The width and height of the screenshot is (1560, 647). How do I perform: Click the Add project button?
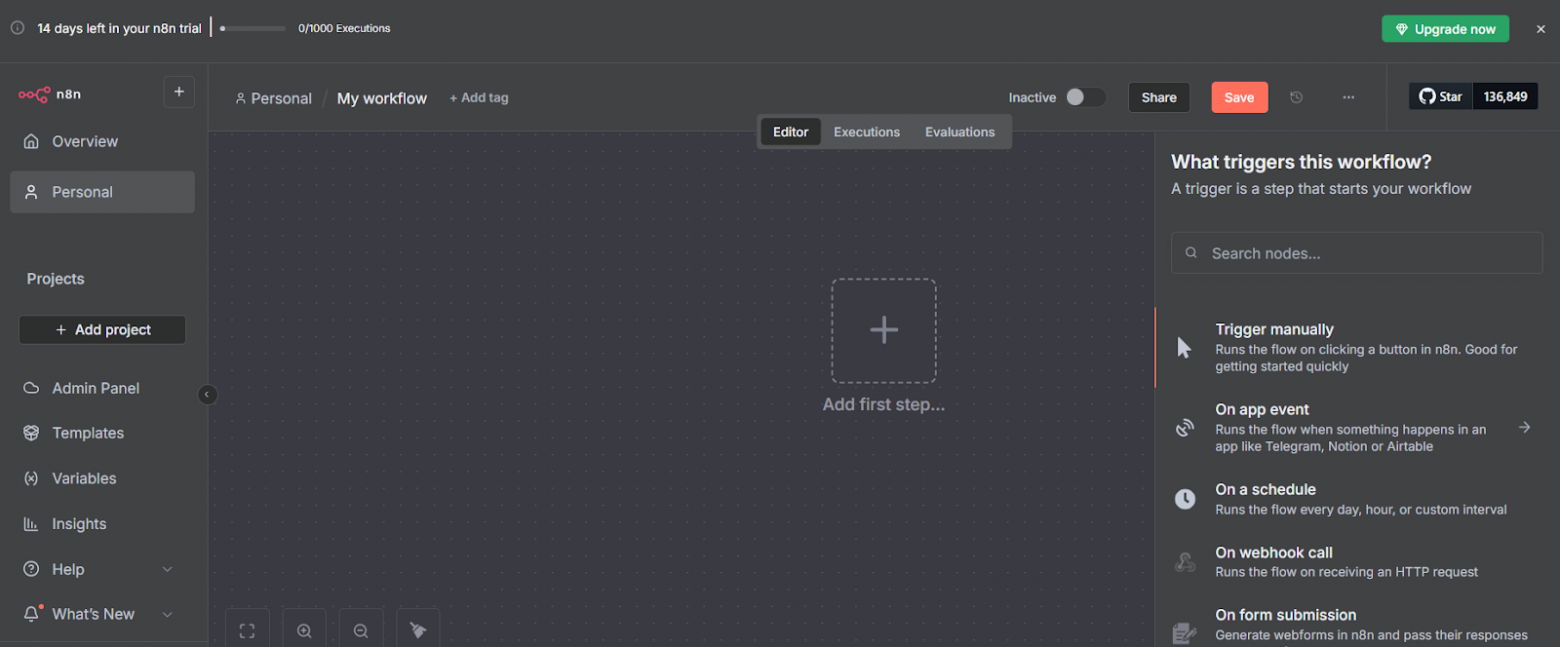[102, 330]
